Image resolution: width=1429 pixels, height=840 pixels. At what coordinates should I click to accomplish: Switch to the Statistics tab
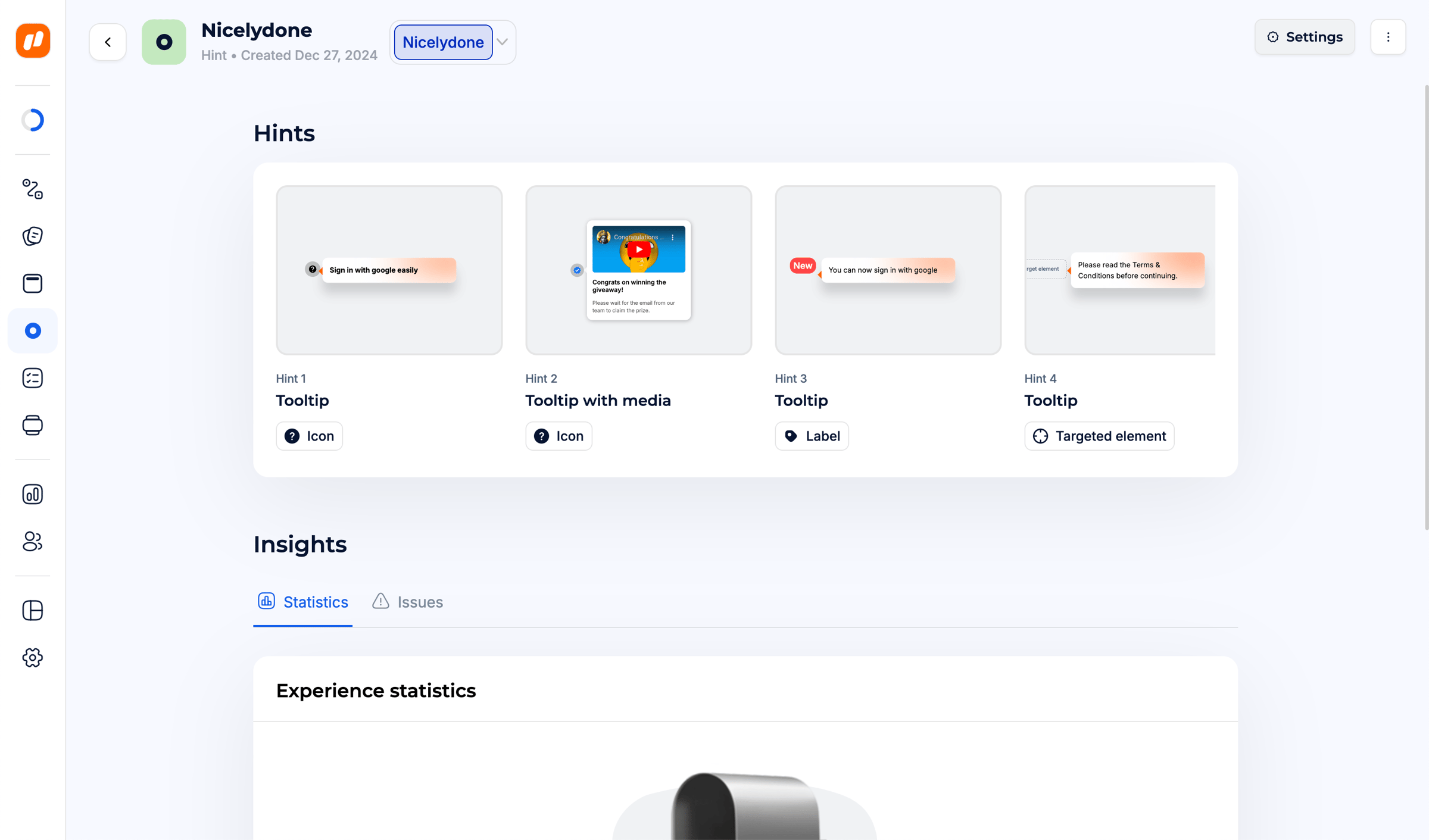pyautogui.click(x=302, y=602)
